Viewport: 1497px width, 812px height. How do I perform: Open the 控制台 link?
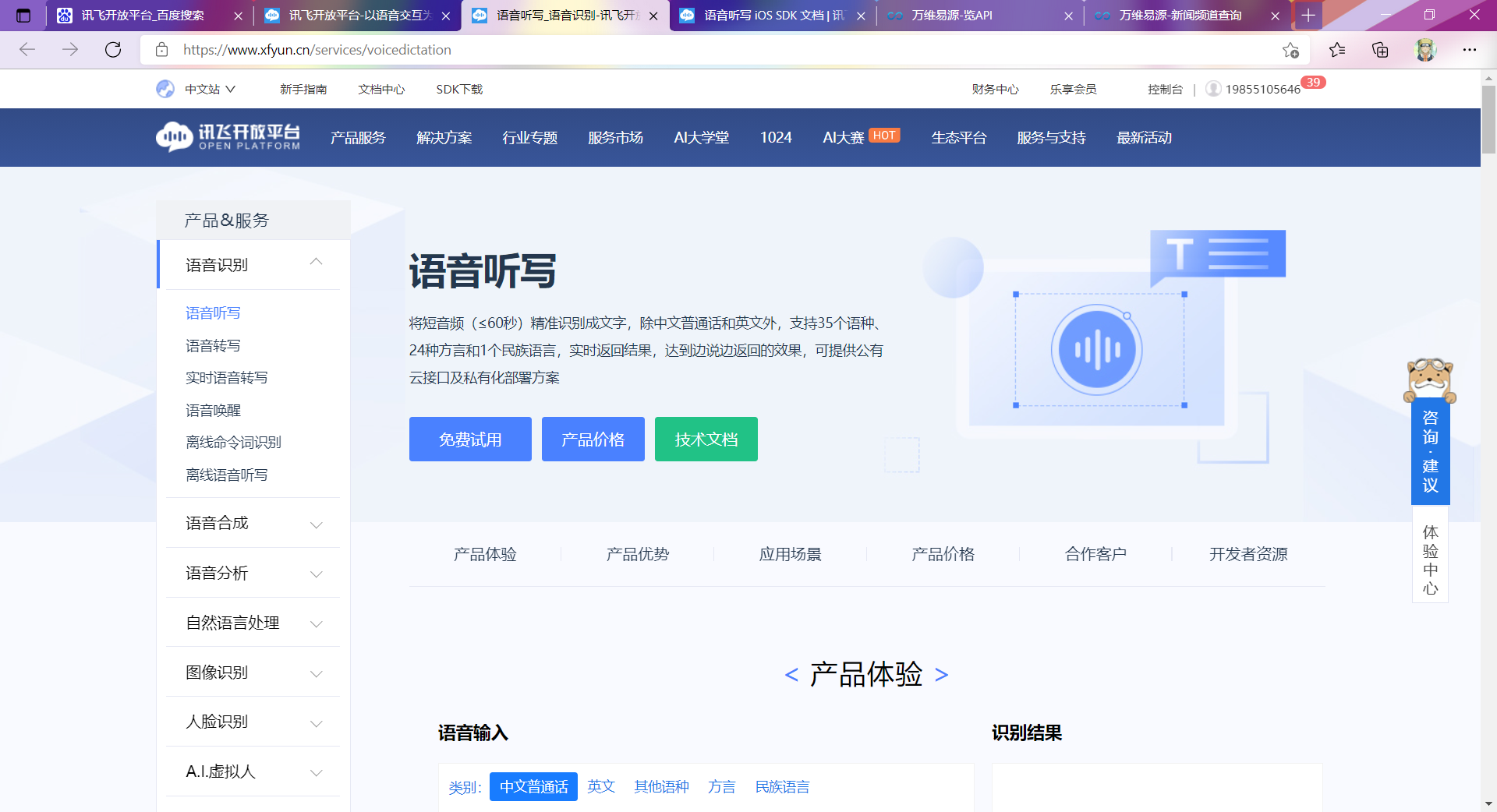1165,89
